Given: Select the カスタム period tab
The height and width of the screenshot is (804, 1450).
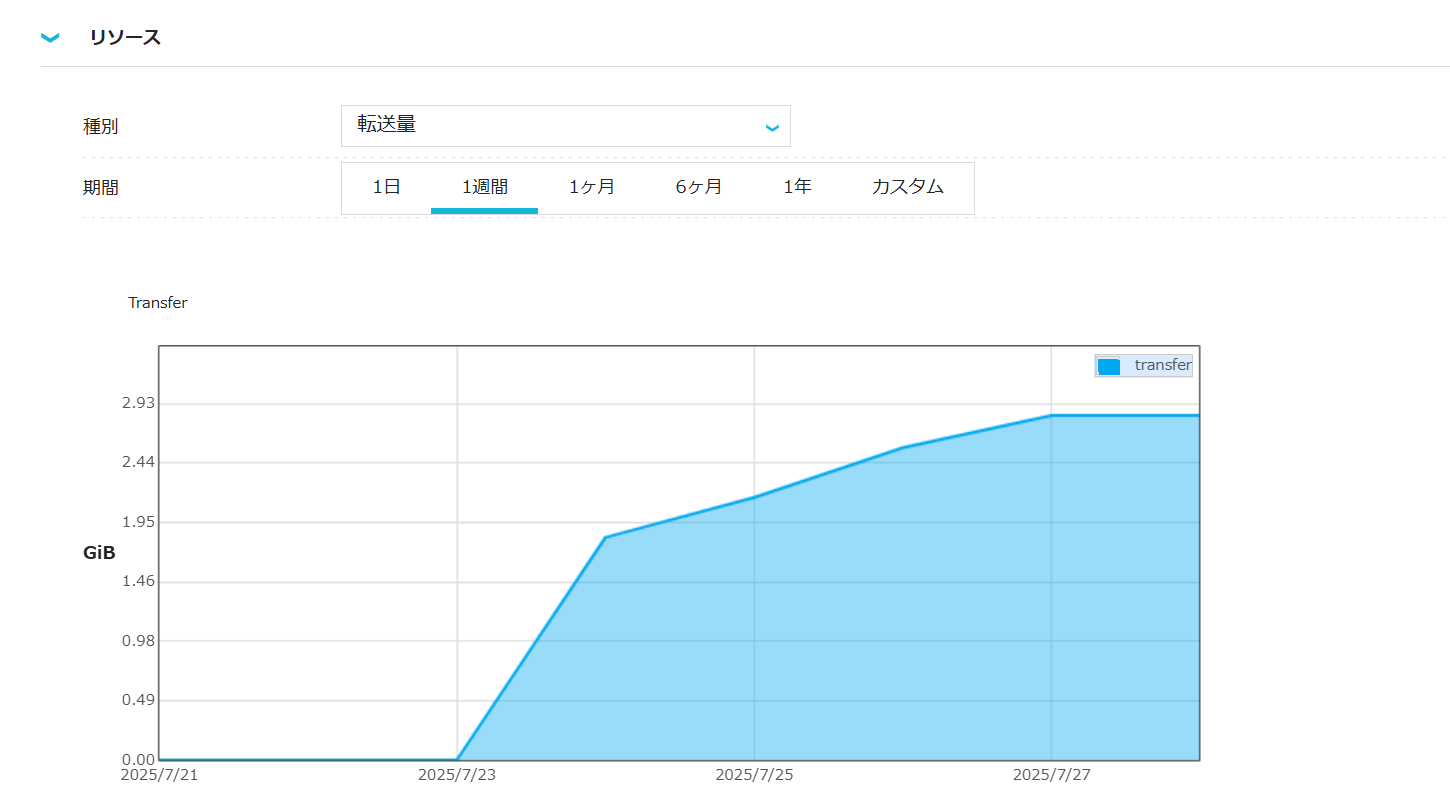Looking at the screenshot, I should [x=907, y=187].
